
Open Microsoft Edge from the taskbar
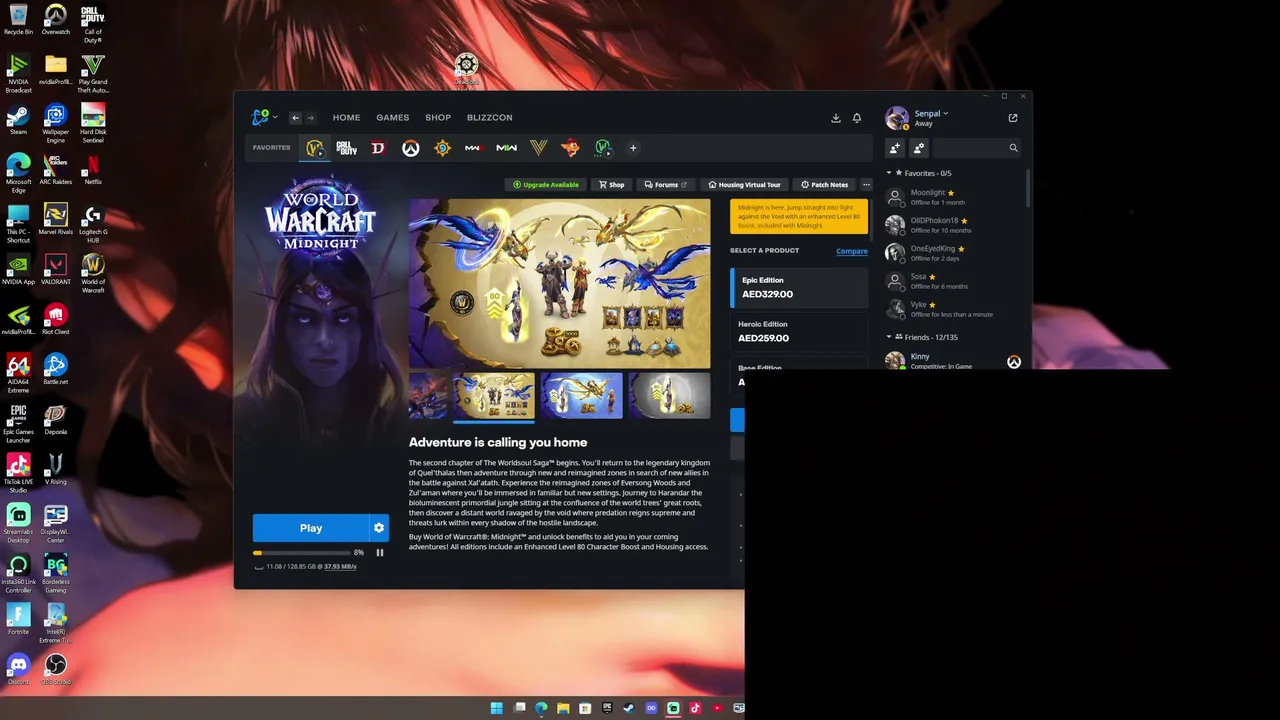[x=541, y=708]
